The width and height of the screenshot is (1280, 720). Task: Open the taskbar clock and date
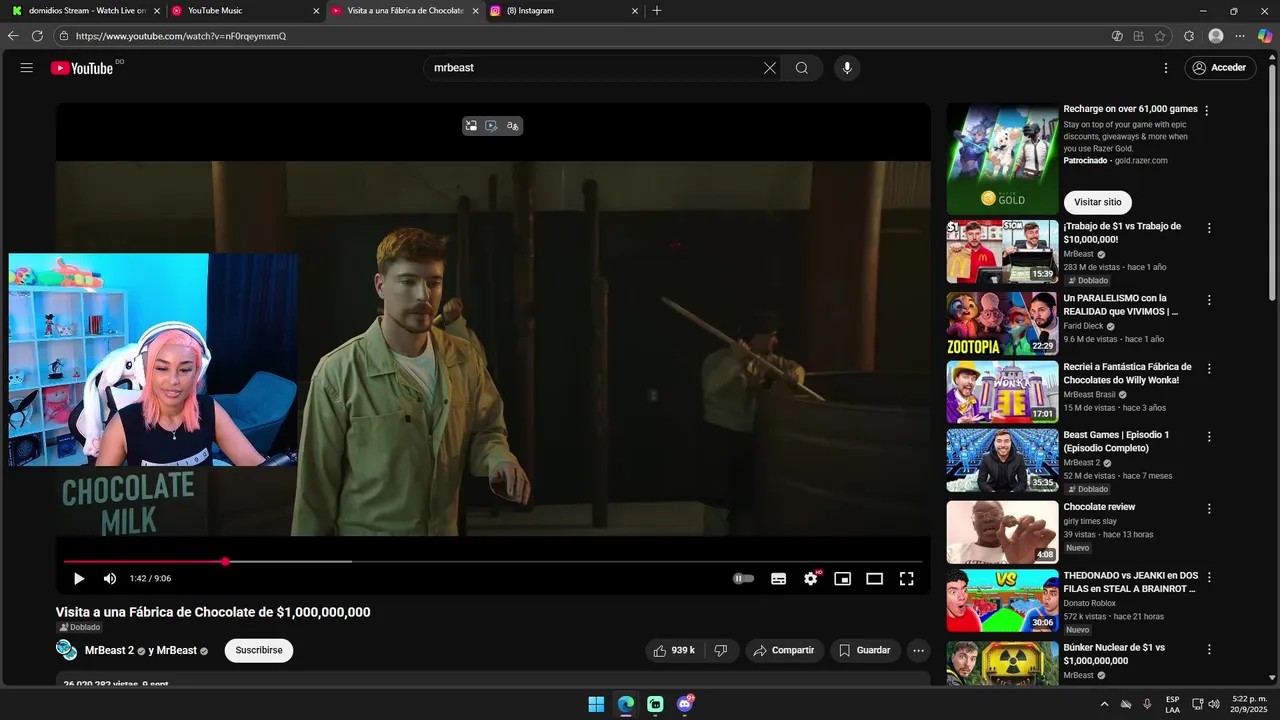1250,704
